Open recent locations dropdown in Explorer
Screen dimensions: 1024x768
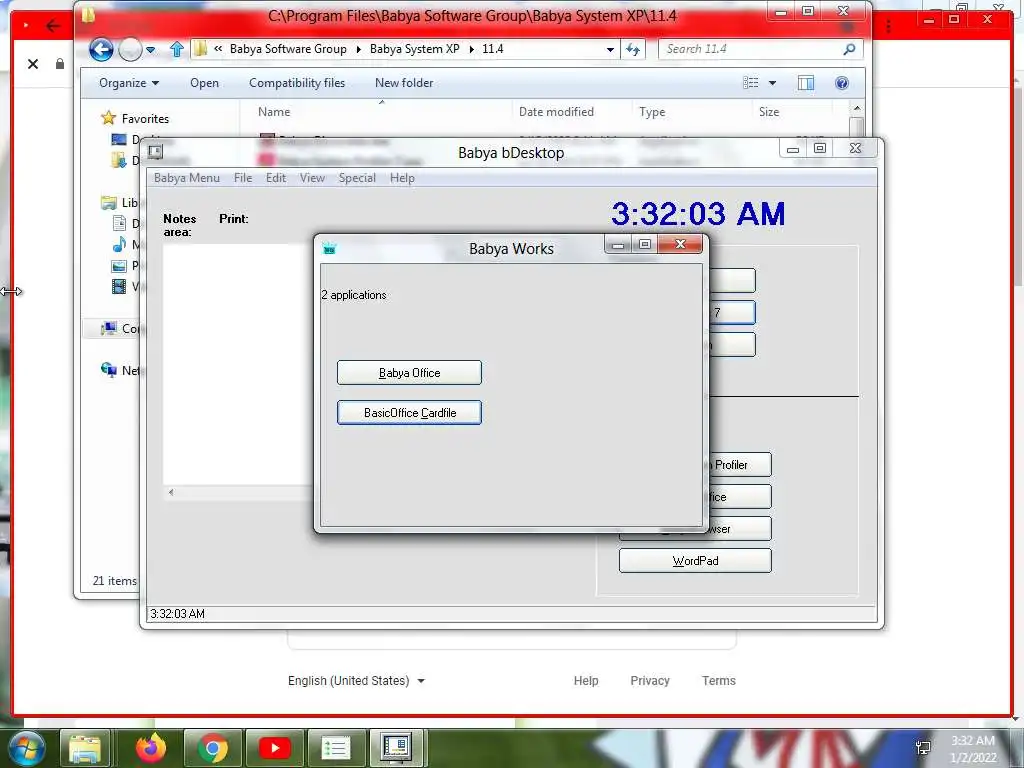point(151,50)
